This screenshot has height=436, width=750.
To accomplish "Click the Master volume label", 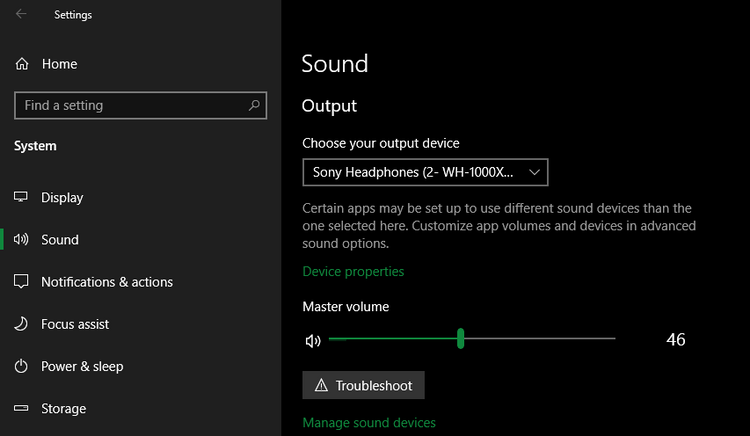I will (345, 306).
